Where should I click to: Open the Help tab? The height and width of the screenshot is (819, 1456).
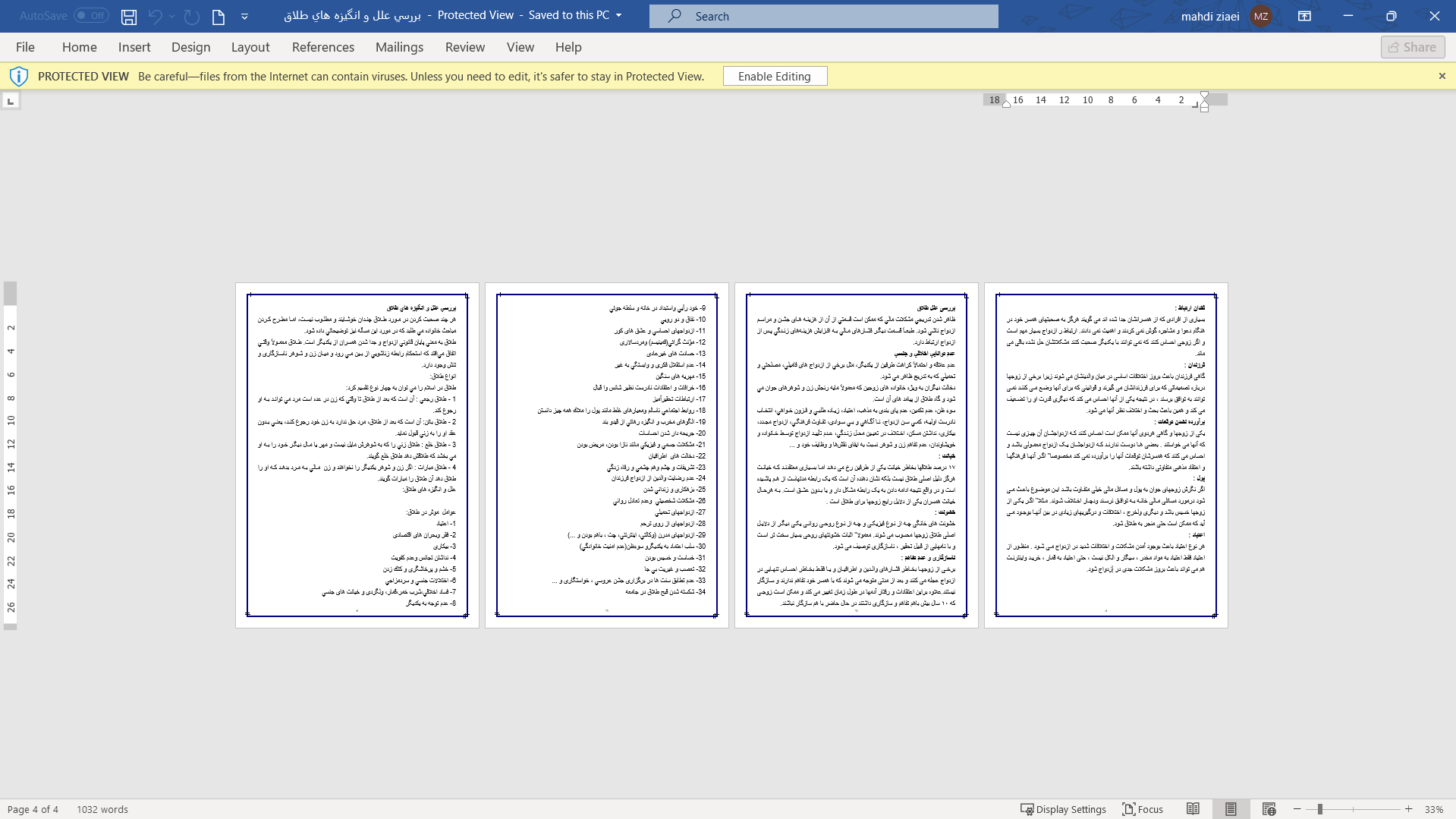click(568, 47)
